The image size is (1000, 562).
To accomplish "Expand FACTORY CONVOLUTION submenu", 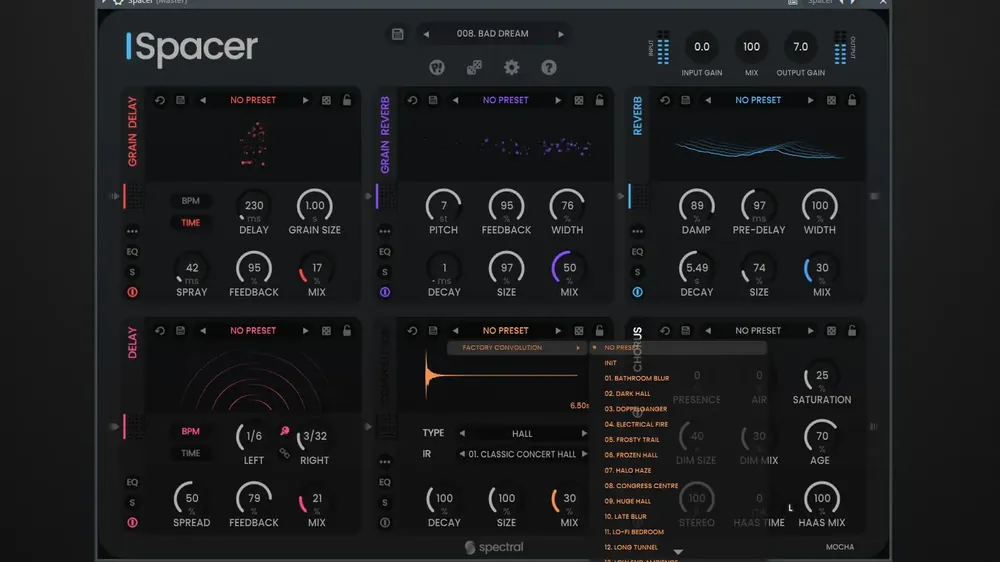I will pos(515,348).
